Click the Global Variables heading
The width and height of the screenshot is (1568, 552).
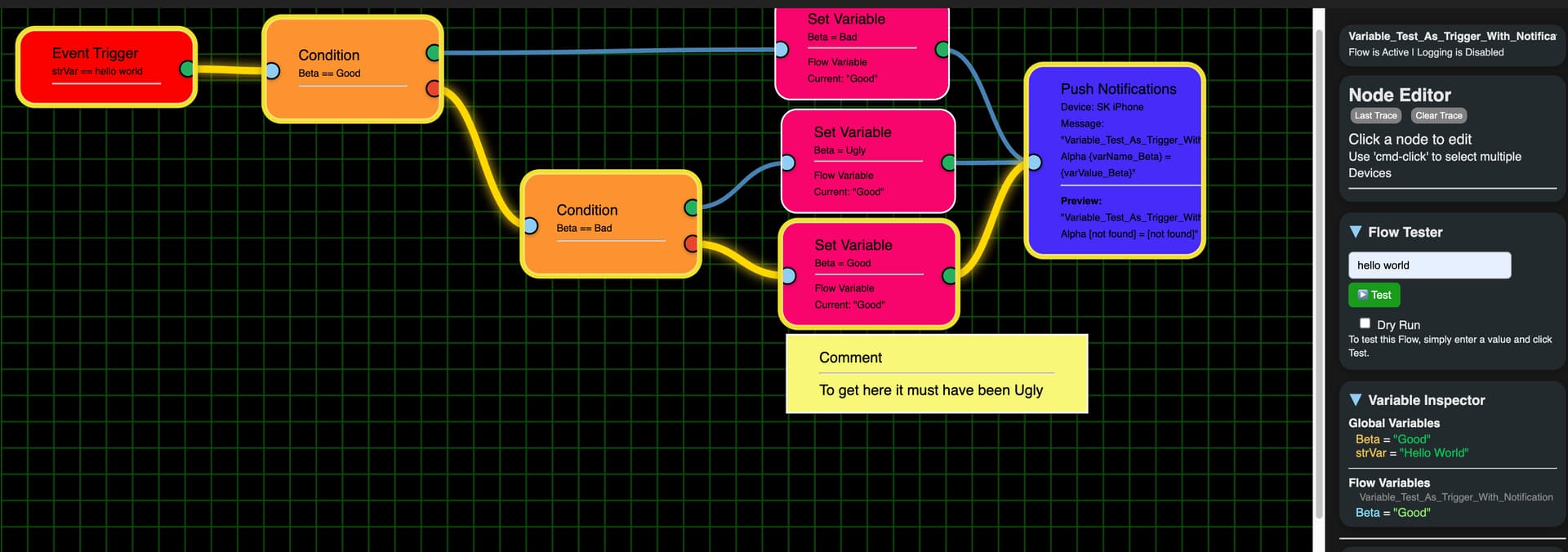point(1394,423)
